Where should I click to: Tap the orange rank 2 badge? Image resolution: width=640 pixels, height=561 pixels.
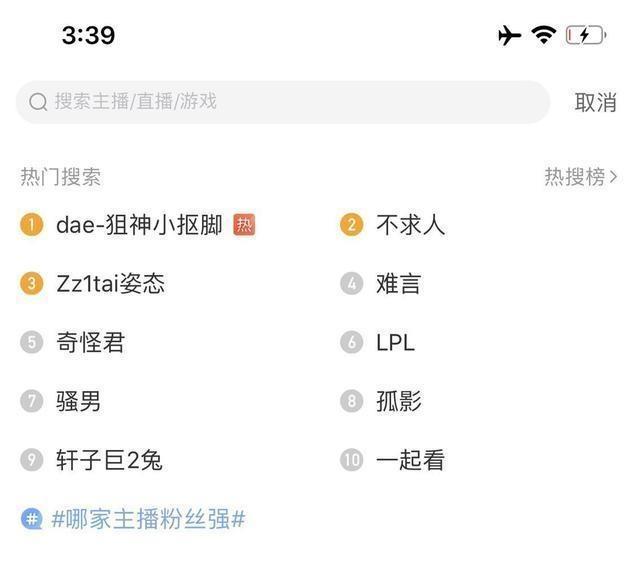pyautogui.click(x=351, y=225)
